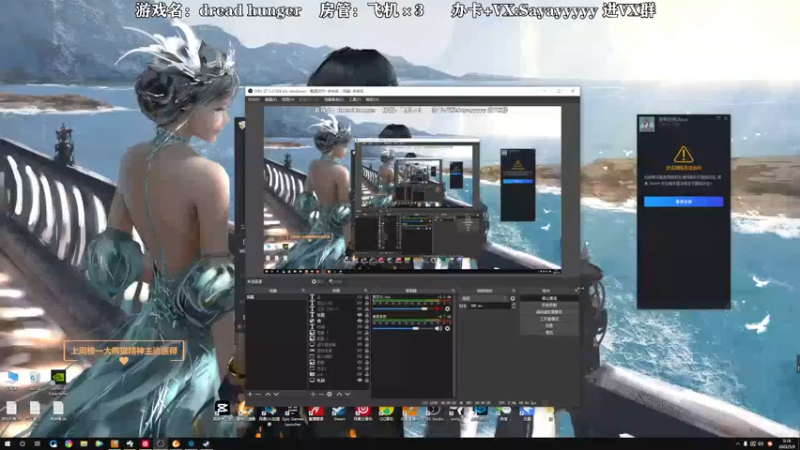
Task: Toggle lock on the 电脑 source
Action: [367, 381]
